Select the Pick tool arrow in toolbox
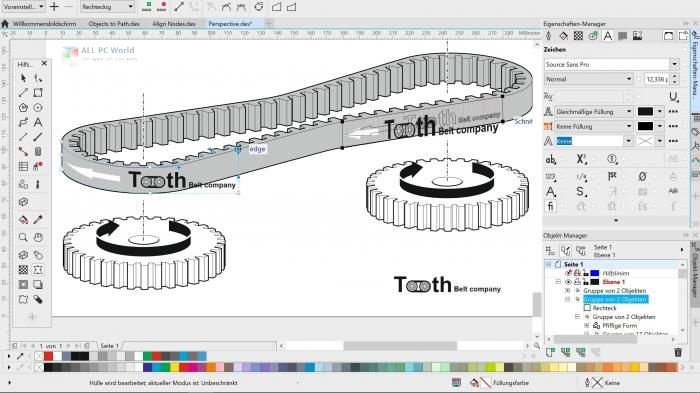The width and height of the screenshot is (700, 393). point(23,78)
